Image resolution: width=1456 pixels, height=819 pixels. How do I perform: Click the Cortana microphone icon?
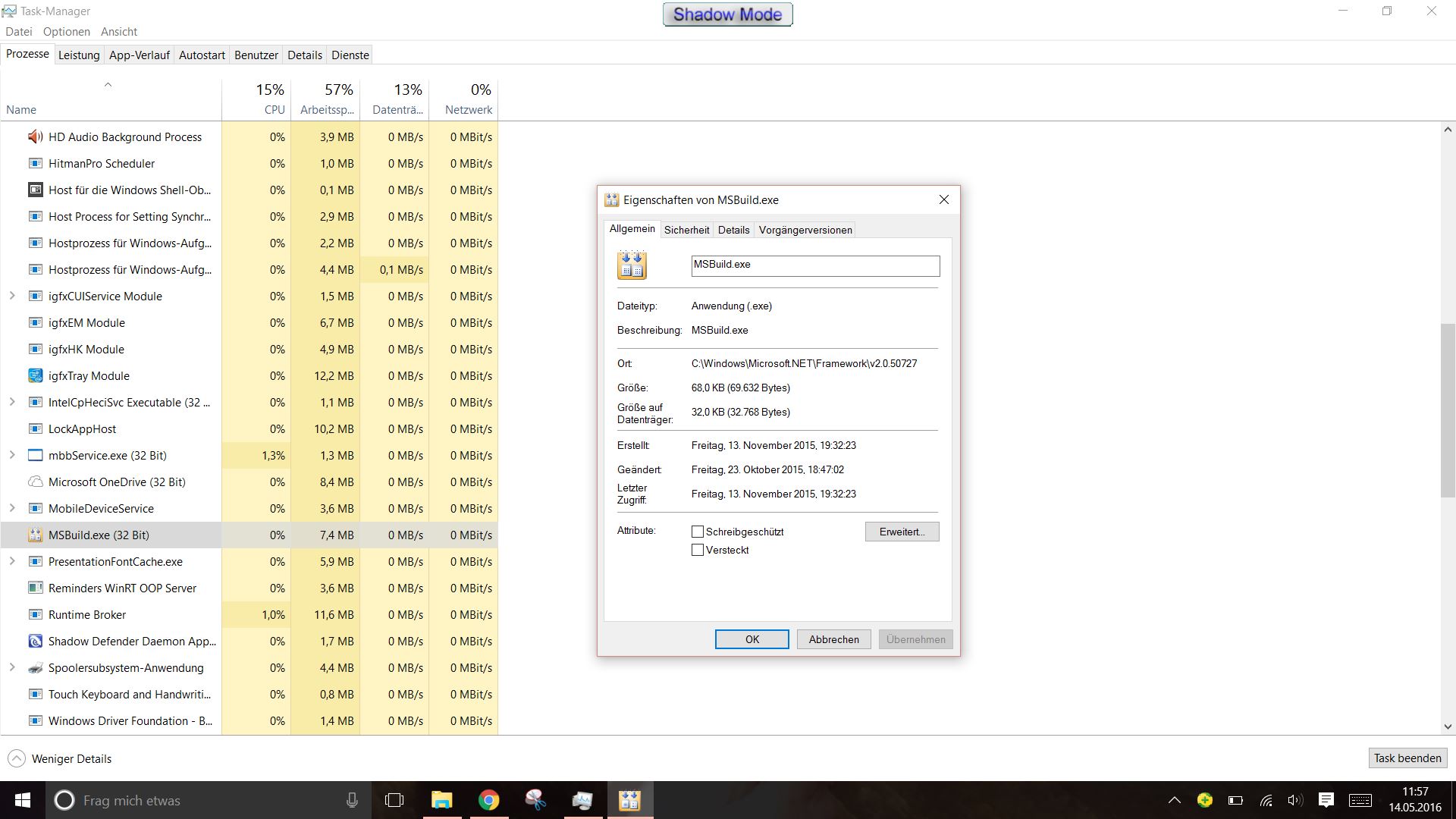pos(352,800)
